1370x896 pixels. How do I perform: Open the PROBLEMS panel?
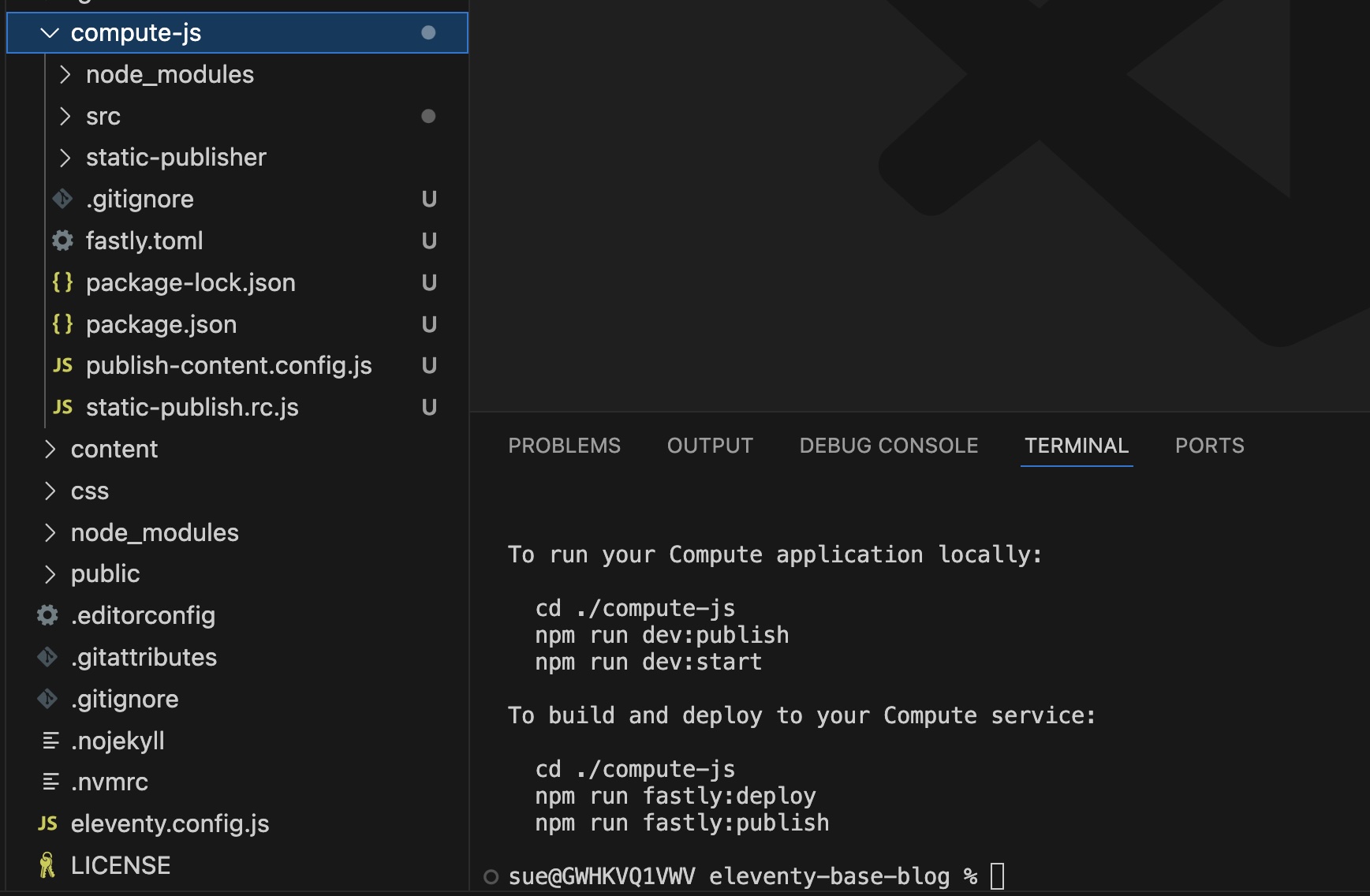click(x=565, y=446)
